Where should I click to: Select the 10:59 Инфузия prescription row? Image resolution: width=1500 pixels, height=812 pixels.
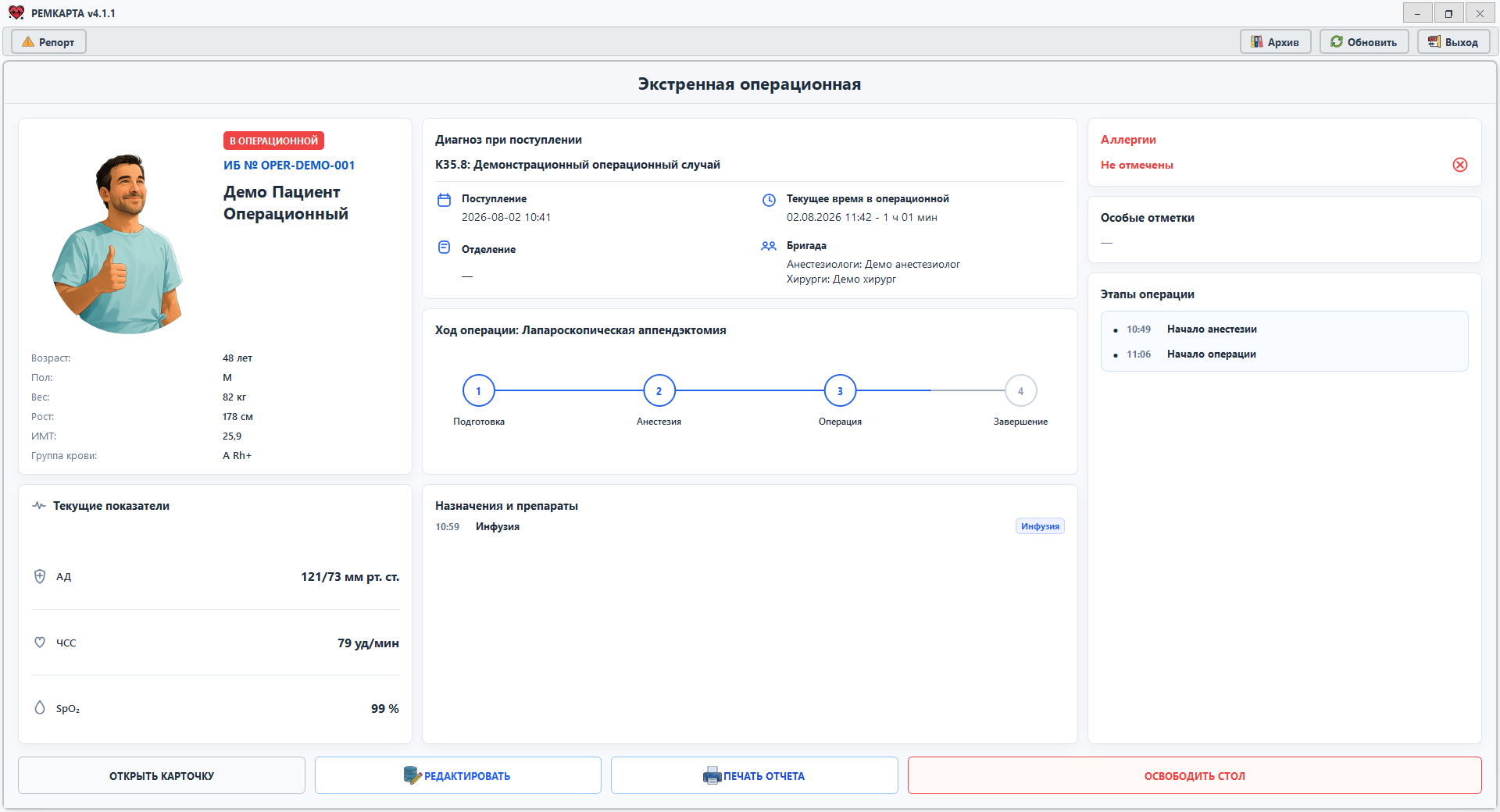[750, 527]
